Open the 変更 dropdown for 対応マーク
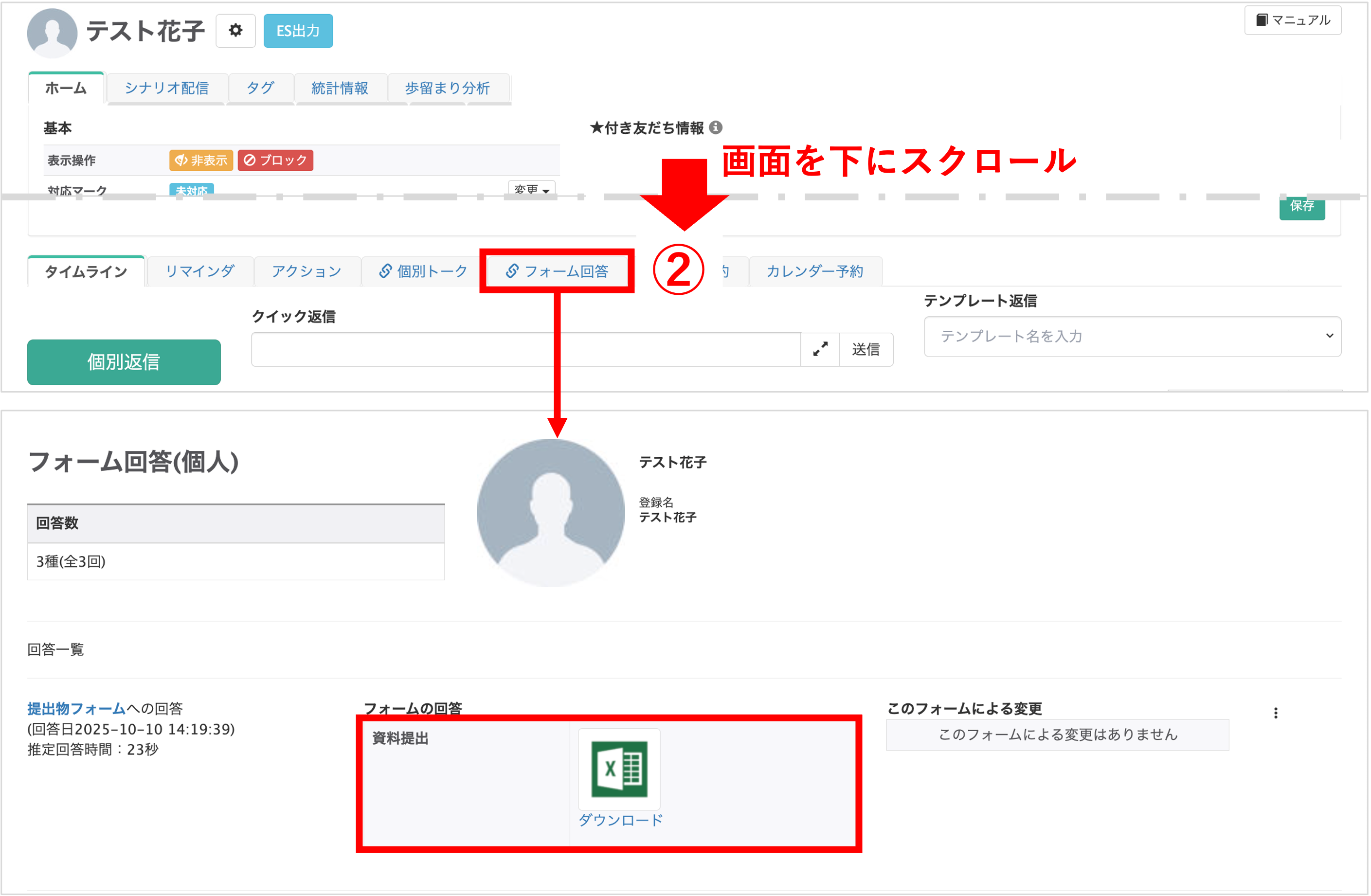Viewport: 1371px width, 896px height. click(531, 189)
